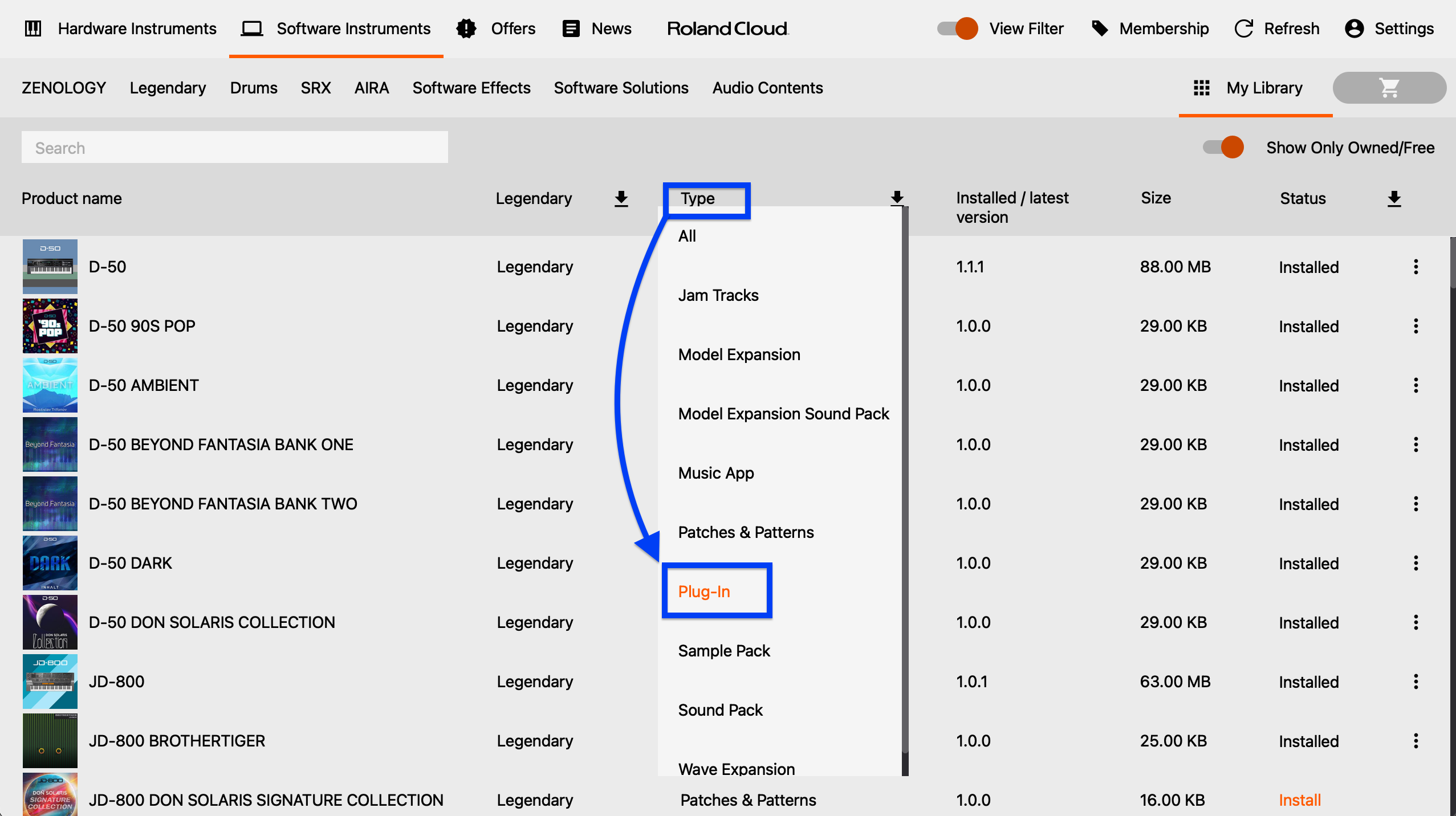This screenshot has width=1456, height=816.
Task: Open the Audio Contents tab
Action: coord(767,88)
